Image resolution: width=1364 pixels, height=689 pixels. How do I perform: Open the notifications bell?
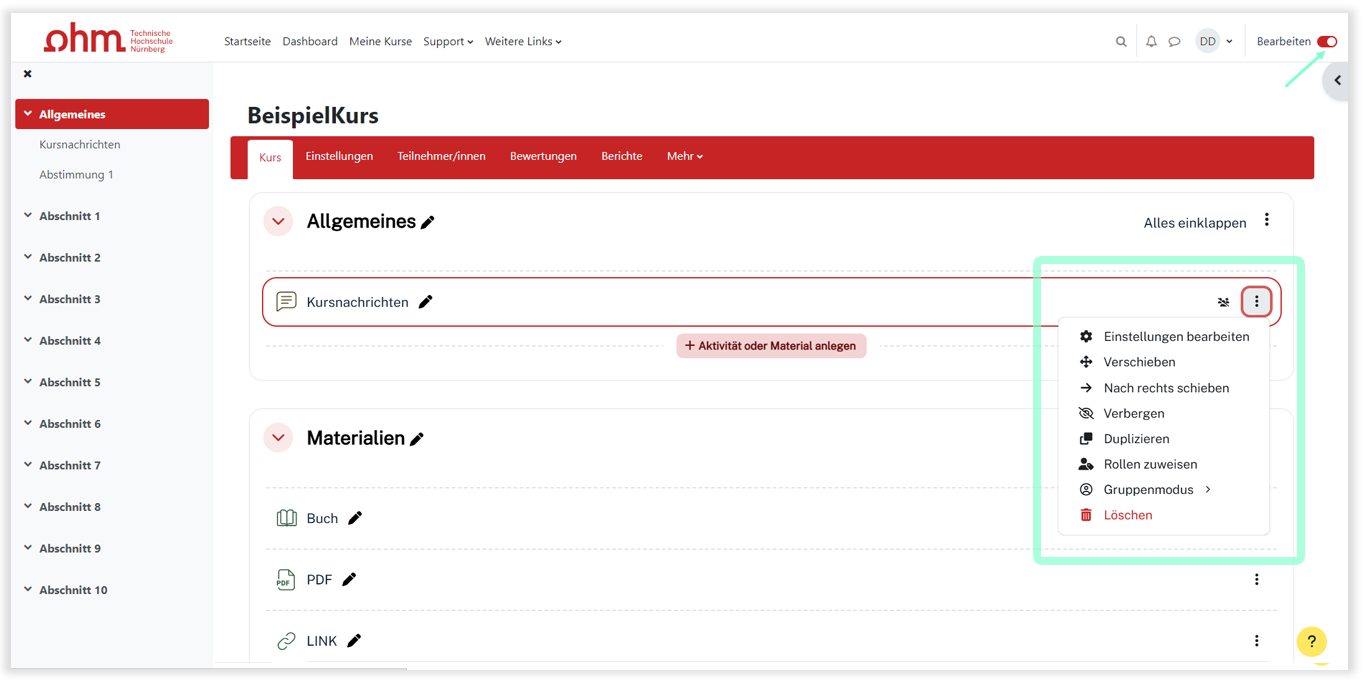(1151, 42)
